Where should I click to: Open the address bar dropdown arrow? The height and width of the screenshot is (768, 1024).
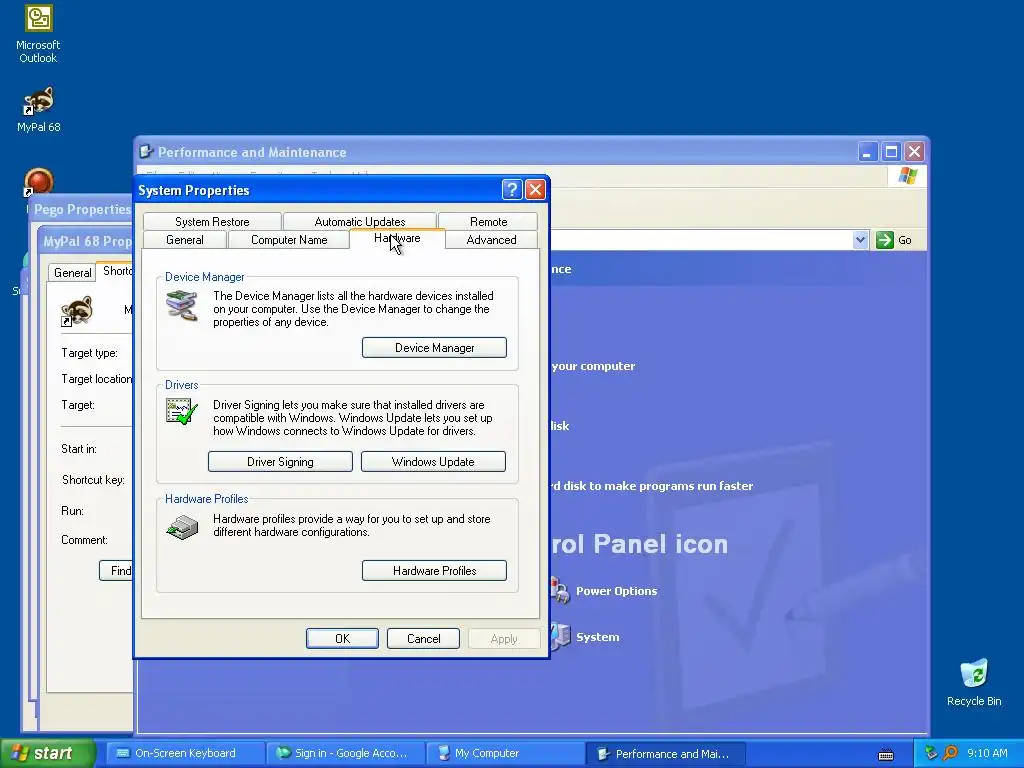coord(860,240)
